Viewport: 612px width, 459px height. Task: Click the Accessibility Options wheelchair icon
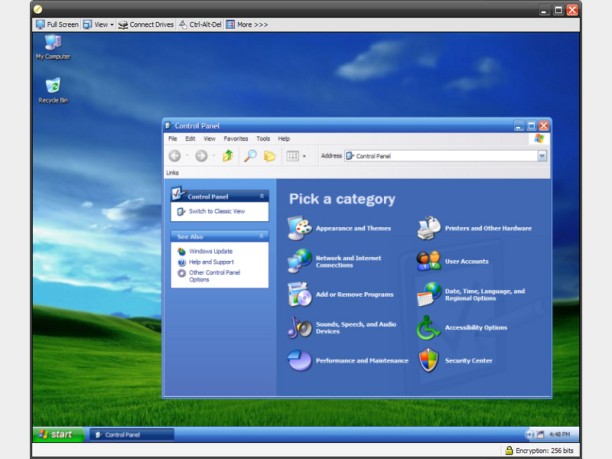click(x=429, y=327)
